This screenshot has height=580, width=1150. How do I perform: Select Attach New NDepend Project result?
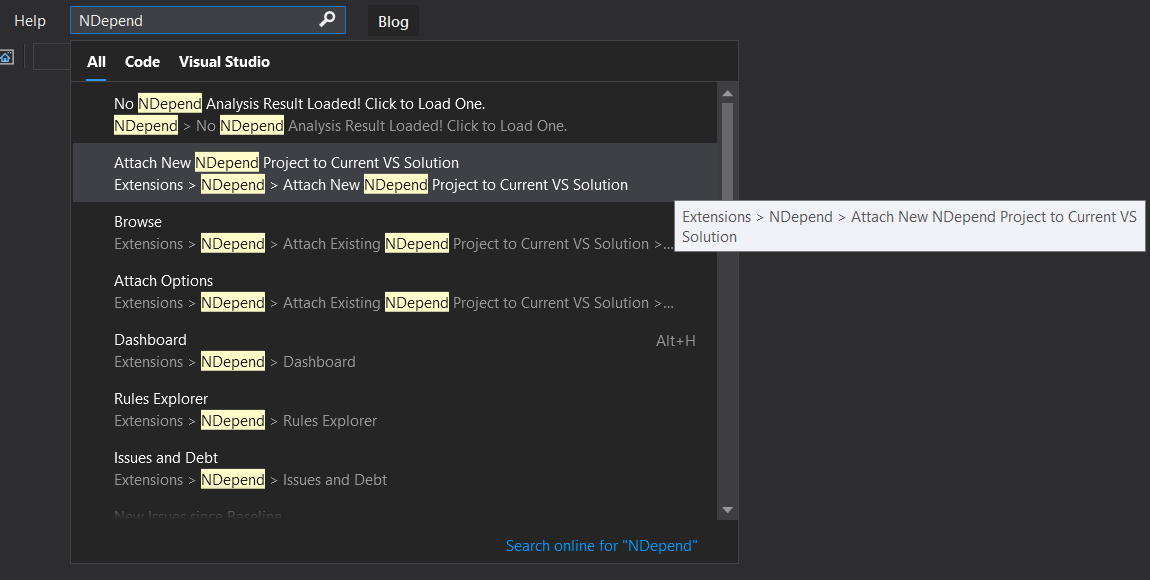tap(395, 173)
